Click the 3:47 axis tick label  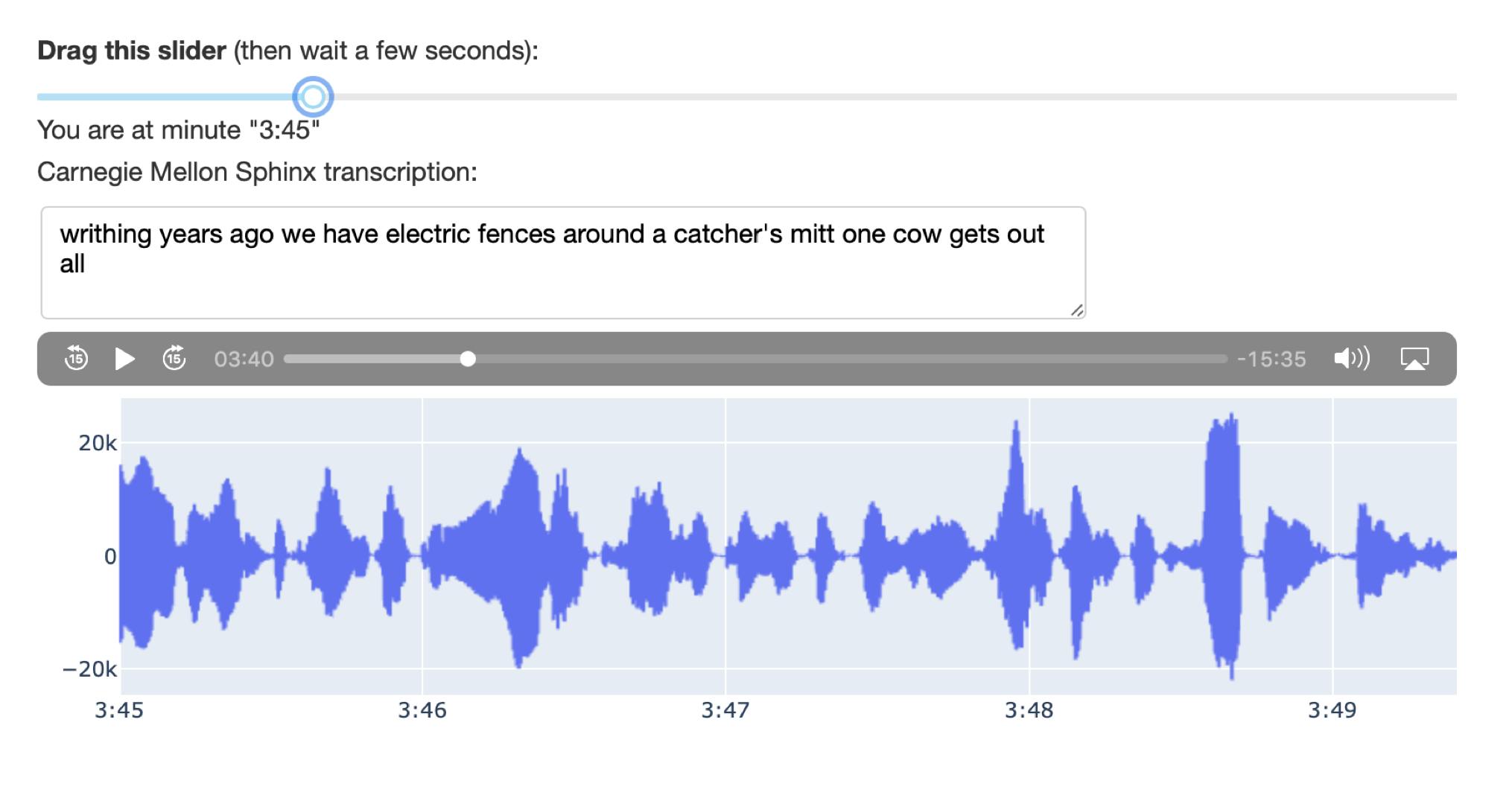pyautogui.click(x=725, y=710)
